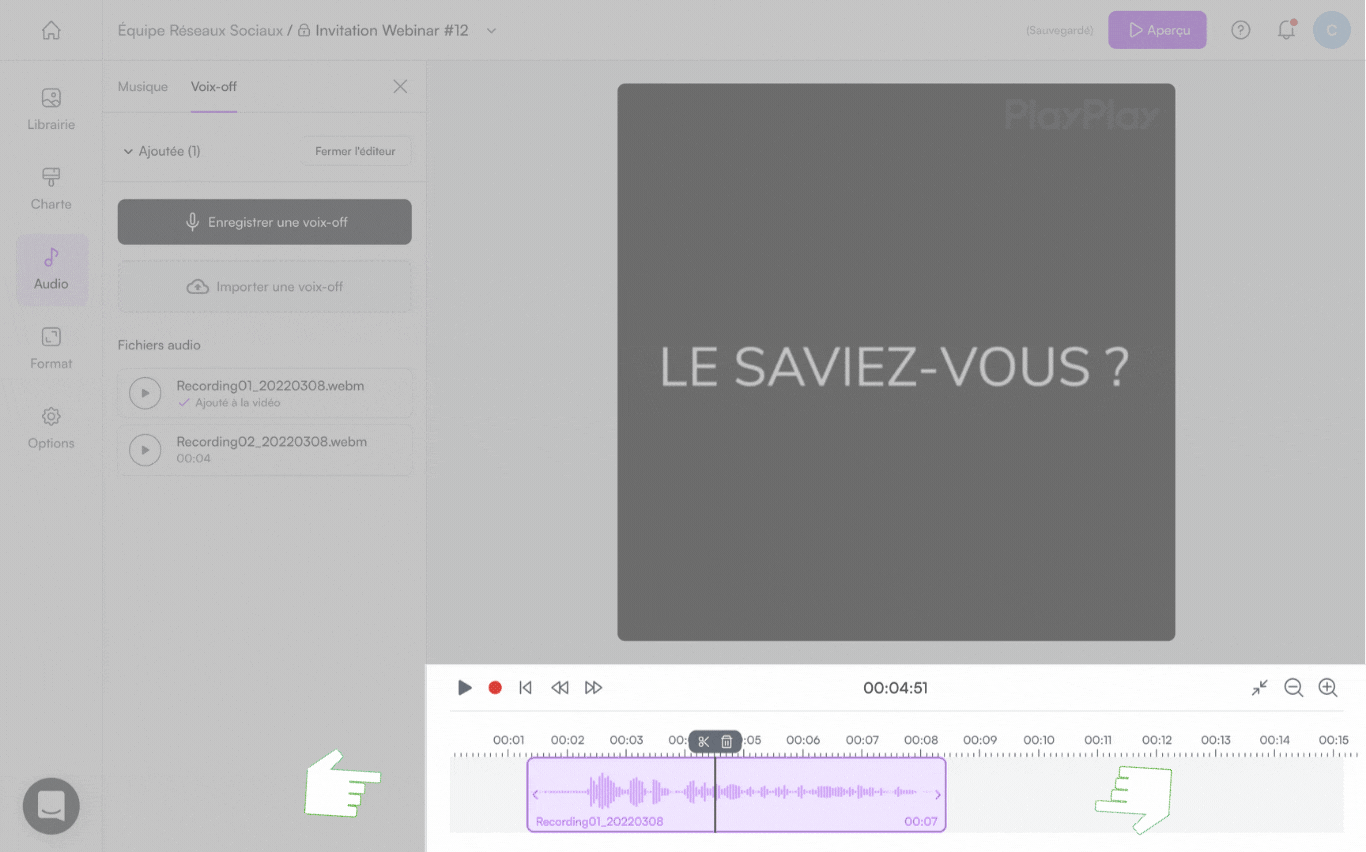Click the 00:13 mark on ruler
1366x852 pixels.
tap(1216, 740)
